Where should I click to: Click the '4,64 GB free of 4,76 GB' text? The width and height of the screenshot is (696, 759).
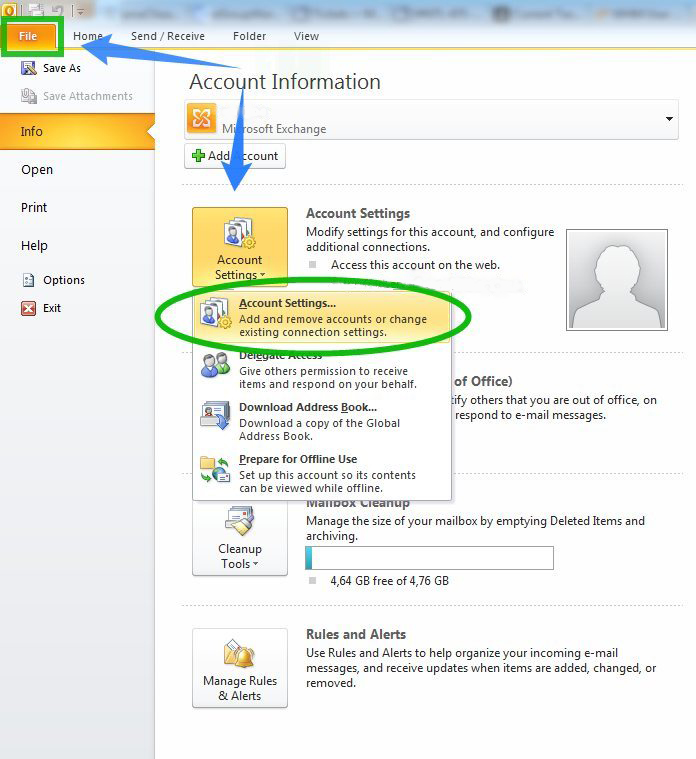(389, 580)
